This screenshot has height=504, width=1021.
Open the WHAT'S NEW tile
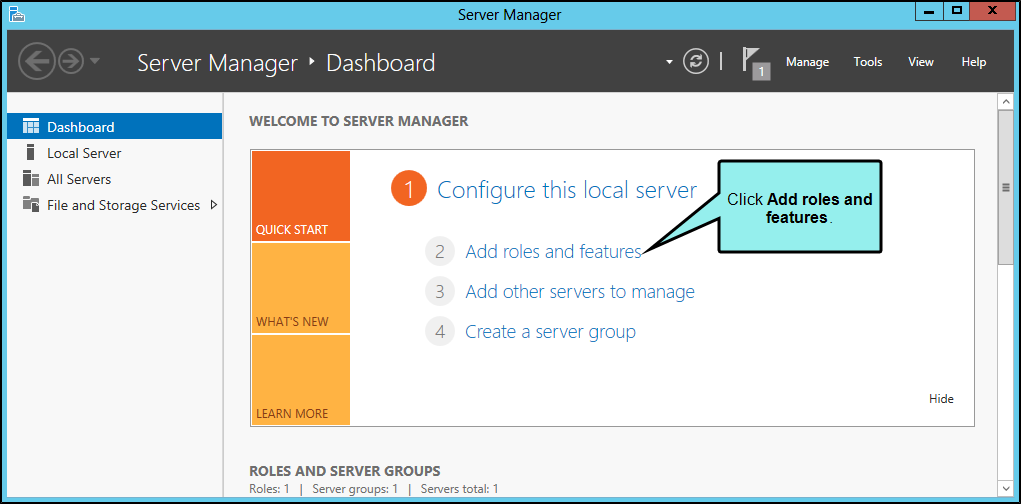[x=301, y=288]
